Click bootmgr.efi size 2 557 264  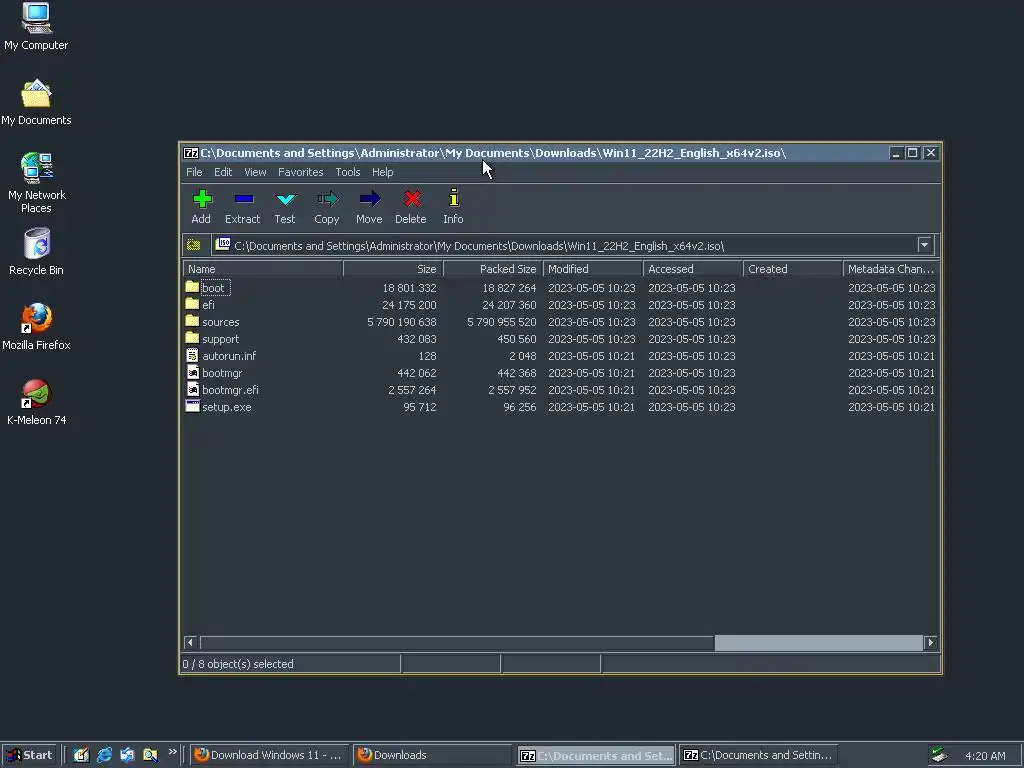412,390
